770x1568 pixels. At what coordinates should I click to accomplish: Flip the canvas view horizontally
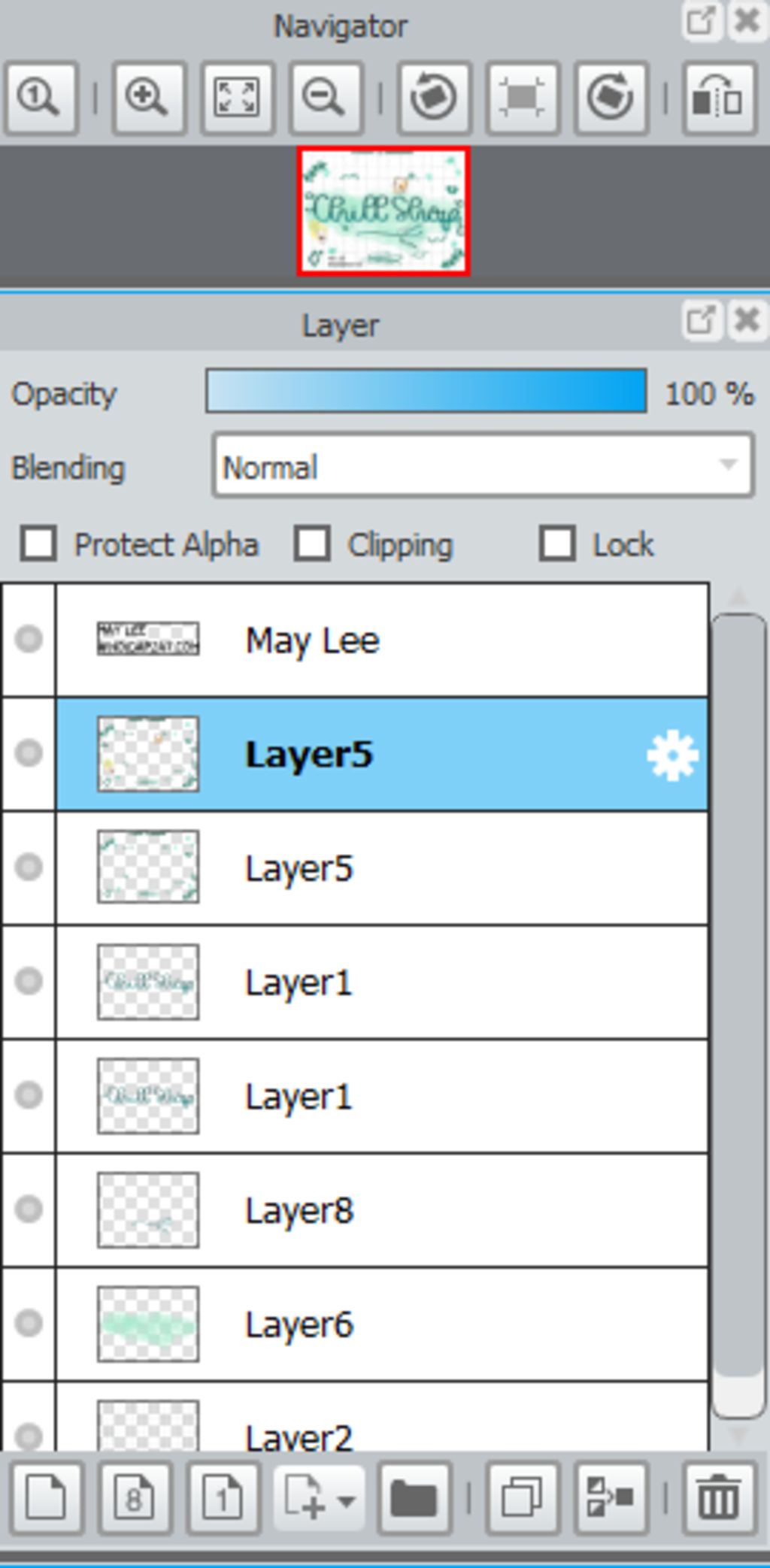coord(718,98)
